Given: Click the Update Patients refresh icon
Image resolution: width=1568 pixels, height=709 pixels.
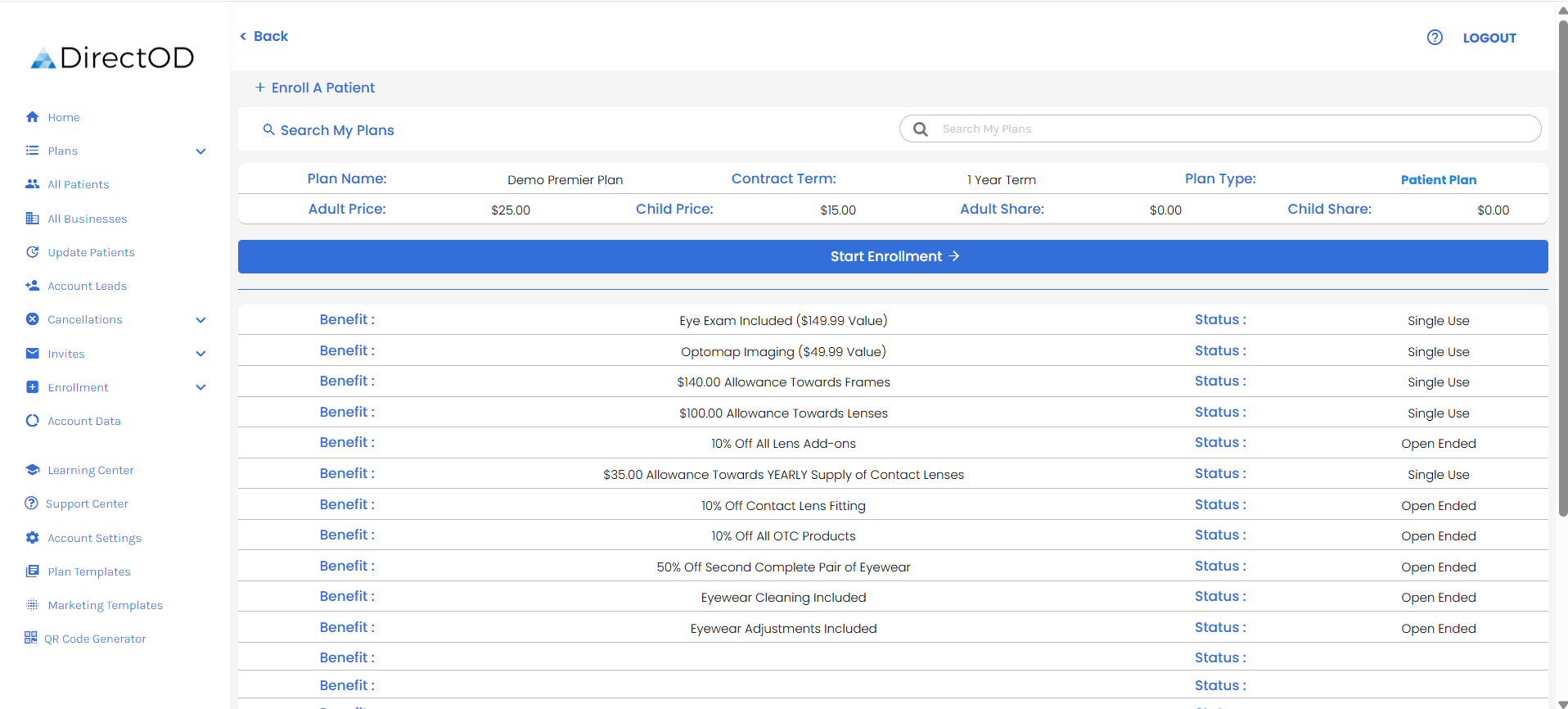Looking at the screenshot, I should click(x=32, y=252).
